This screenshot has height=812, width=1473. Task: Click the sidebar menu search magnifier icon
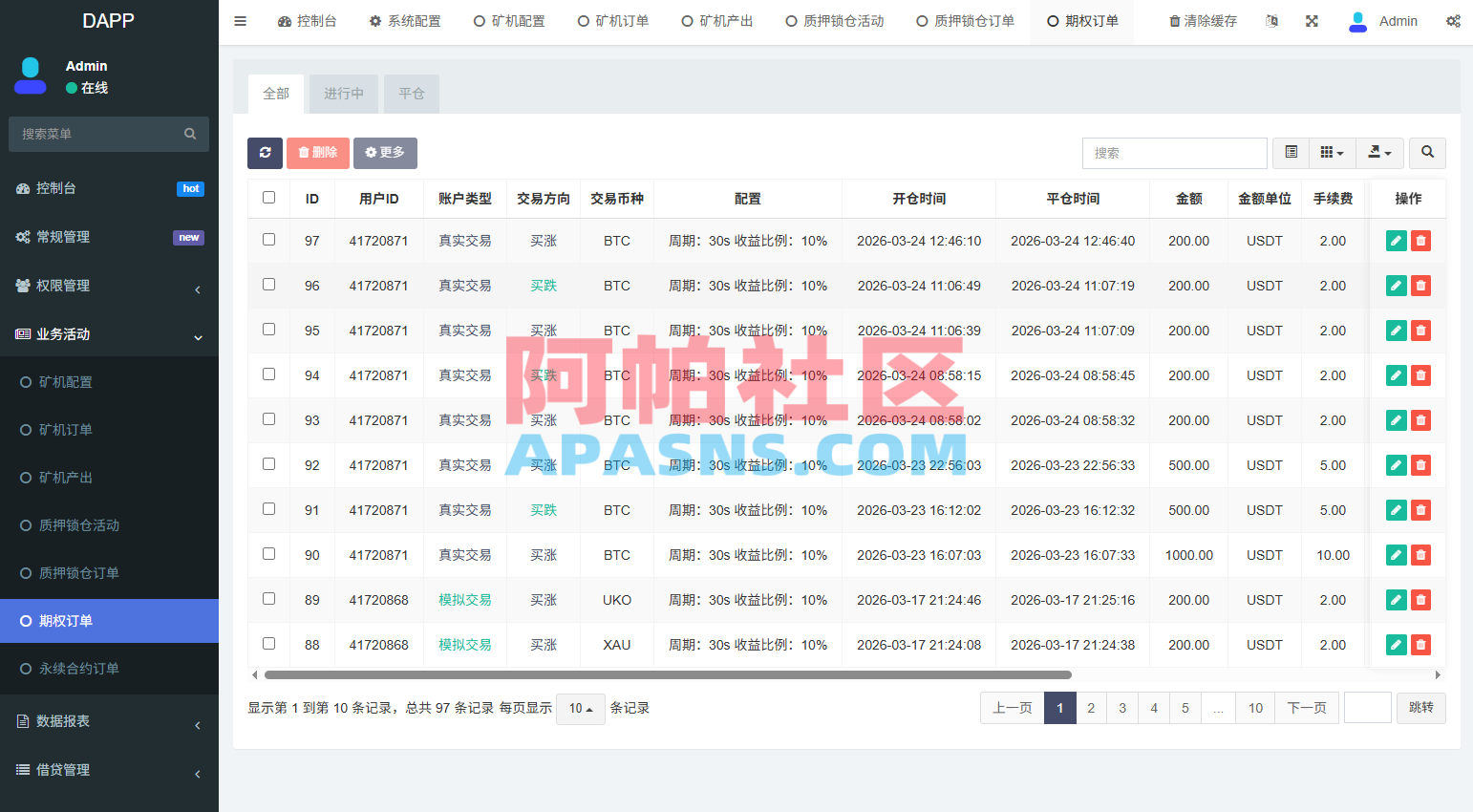tap(190, 134)
